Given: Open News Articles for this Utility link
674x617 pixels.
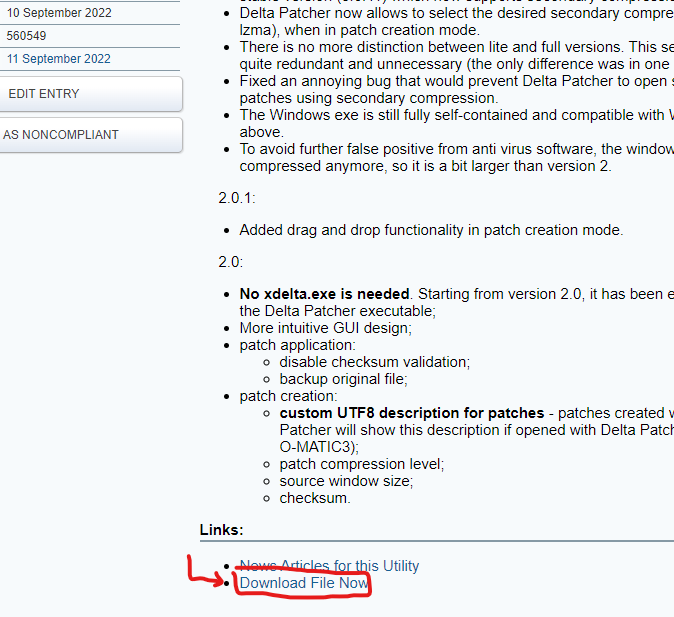Looking at the screenshot, I should [x=329, y=566].
